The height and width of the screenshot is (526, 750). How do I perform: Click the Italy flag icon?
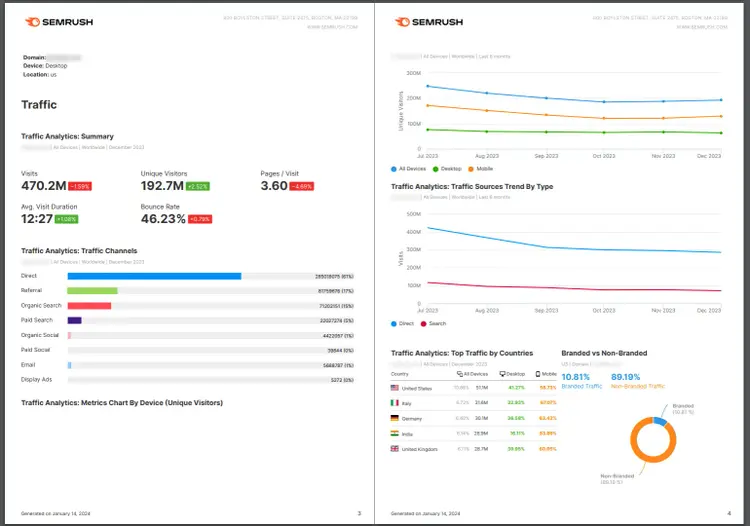point(395,403)
